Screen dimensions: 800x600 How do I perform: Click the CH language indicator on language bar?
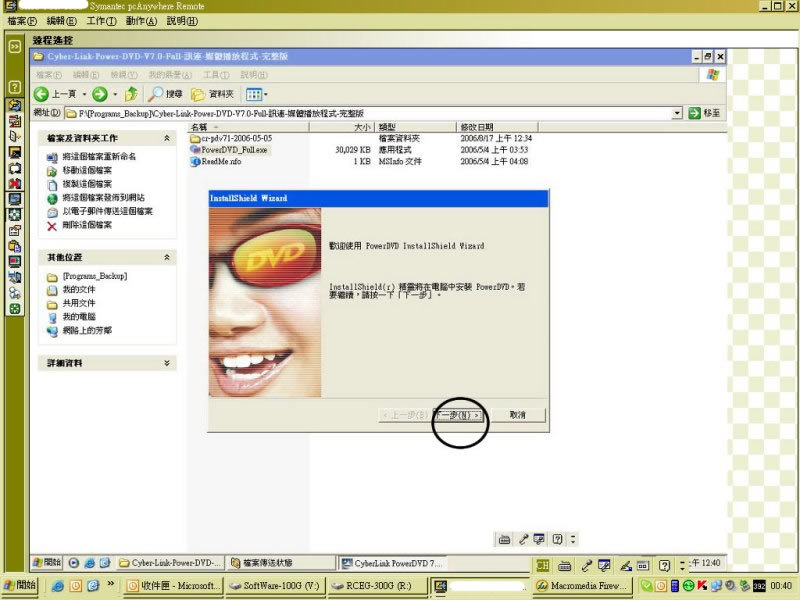pyautogui.click(x=542, y=565)
